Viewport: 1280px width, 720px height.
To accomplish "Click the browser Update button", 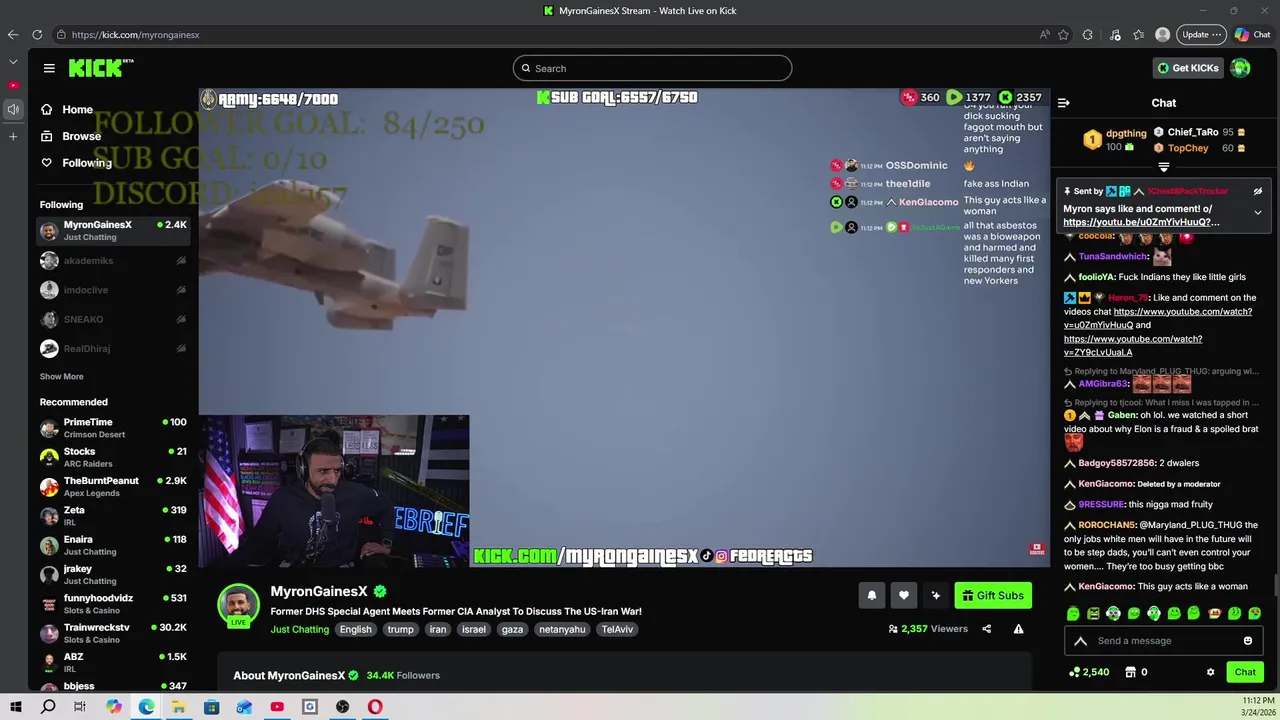I will 1201,34.
